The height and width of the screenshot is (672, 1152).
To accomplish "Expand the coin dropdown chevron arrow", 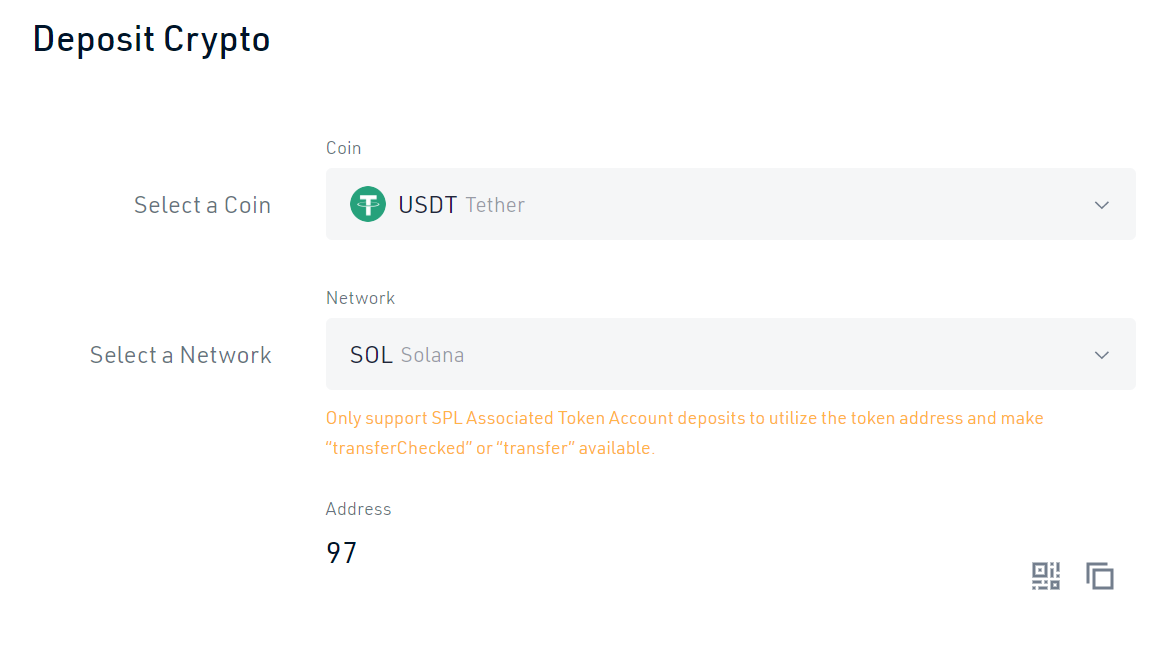I will coord(1102,205).
